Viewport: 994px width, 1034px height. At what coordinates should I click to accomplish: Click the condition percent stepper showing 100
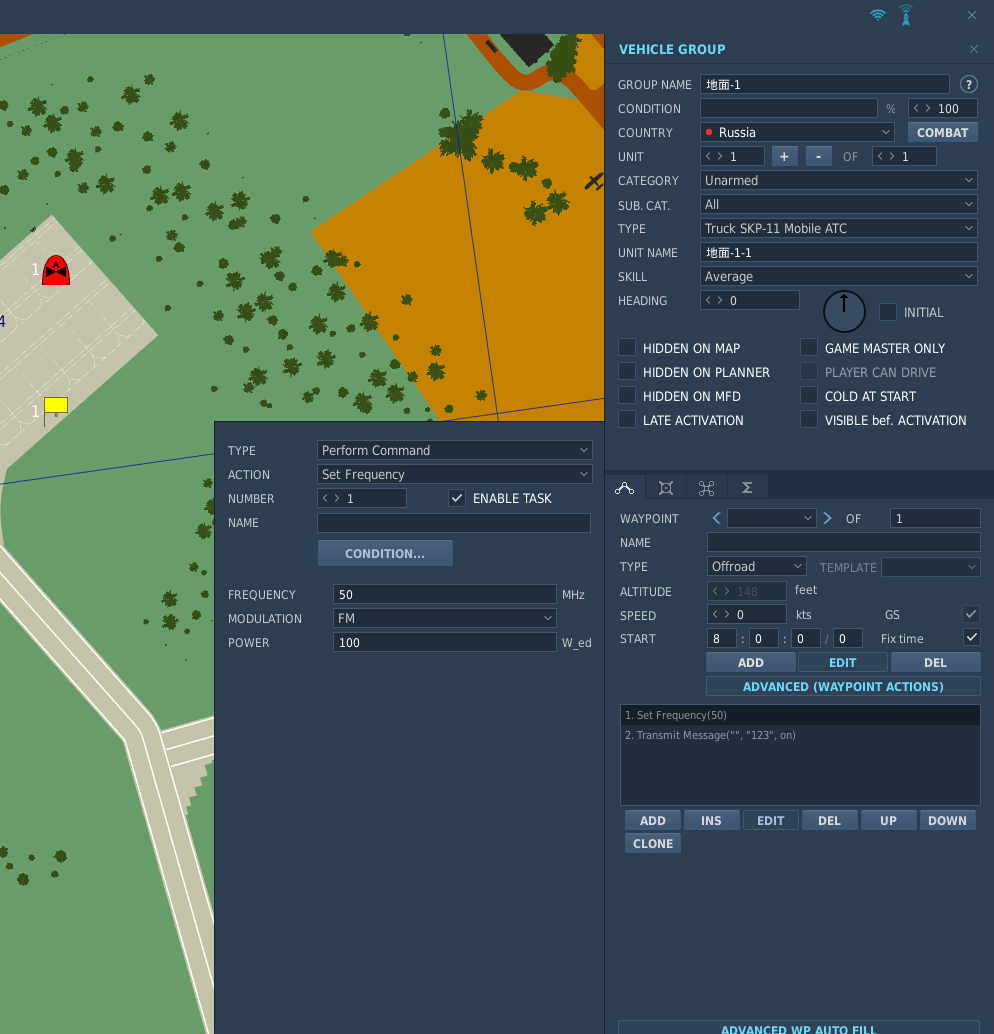coord(943,108)
